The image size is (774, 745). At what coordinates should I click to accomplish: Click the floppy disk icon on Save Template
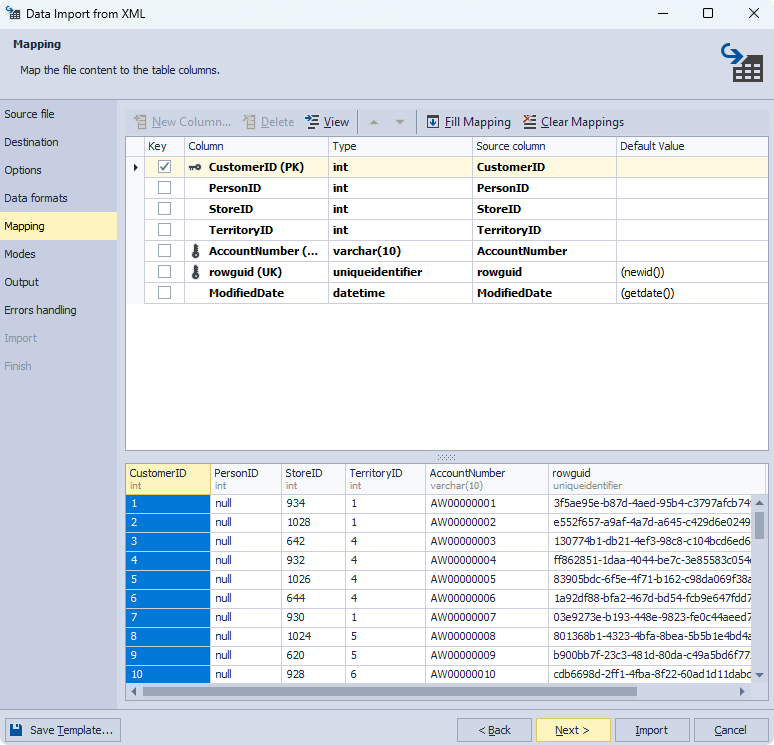(16, 730)
